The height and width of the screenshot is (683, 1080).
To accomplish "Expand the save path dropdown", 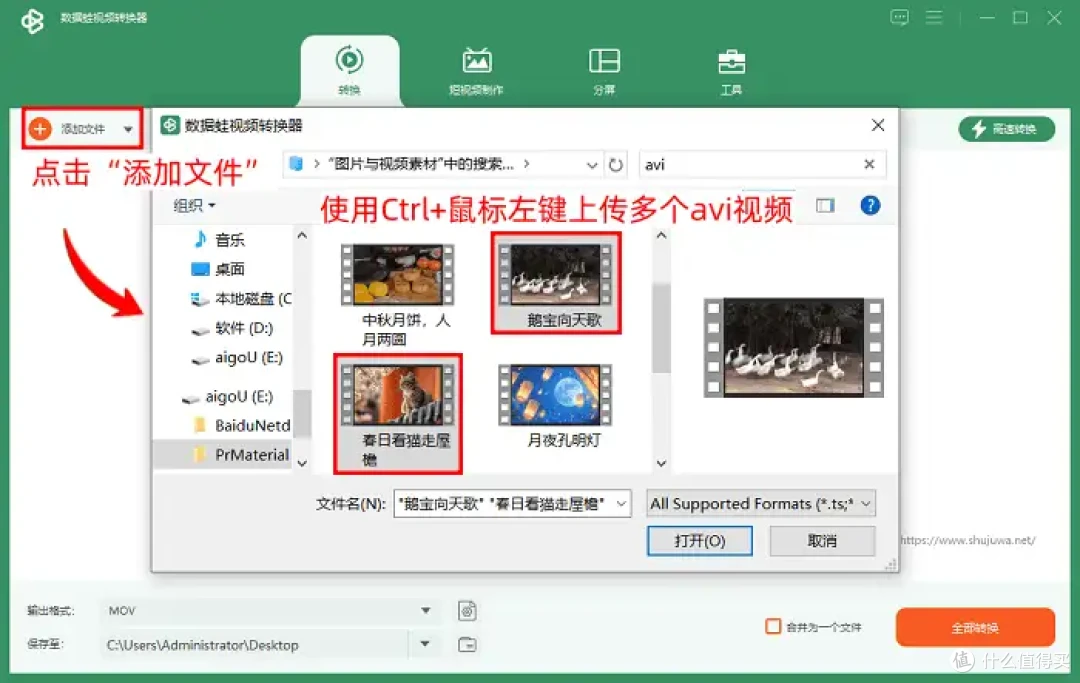I will click(x=425, y=644).
